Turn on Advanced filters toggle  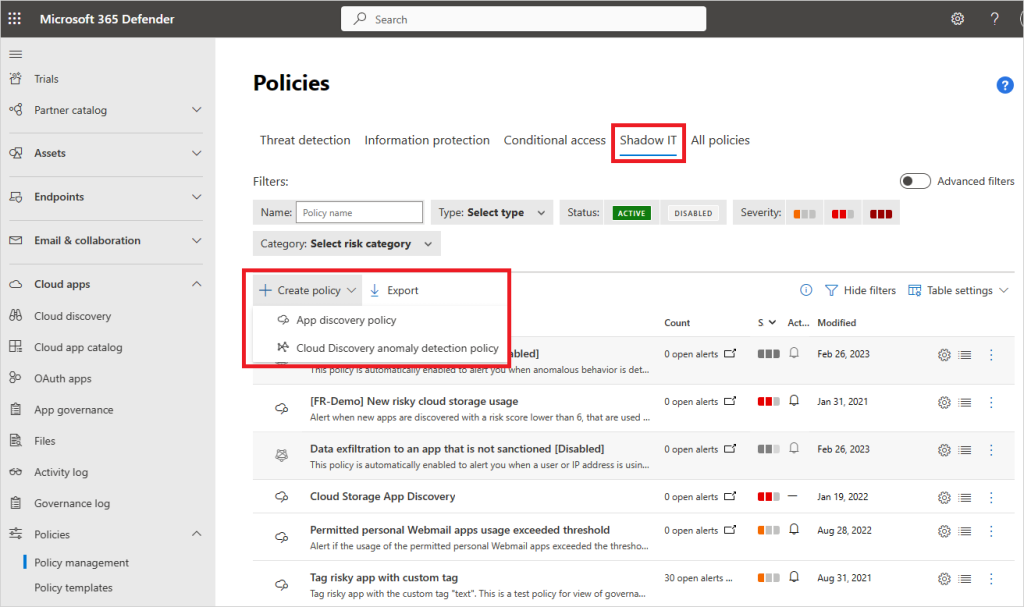tap(915, 181)
